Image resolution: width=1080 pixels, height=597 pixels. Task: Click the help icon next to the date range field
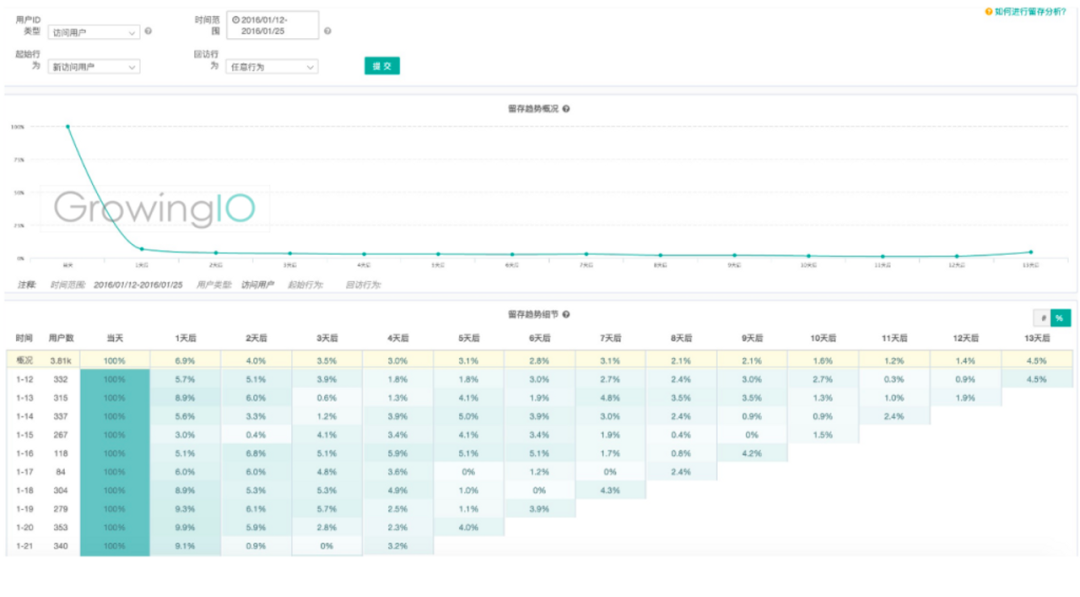[328, 31]
